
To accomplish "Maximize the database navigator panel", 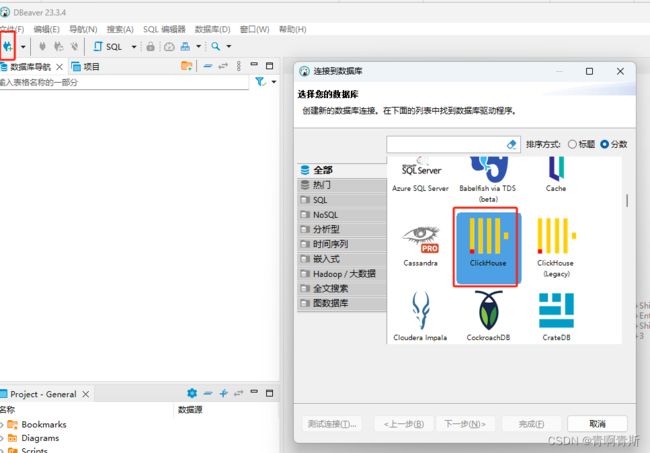I will point(269,66).
